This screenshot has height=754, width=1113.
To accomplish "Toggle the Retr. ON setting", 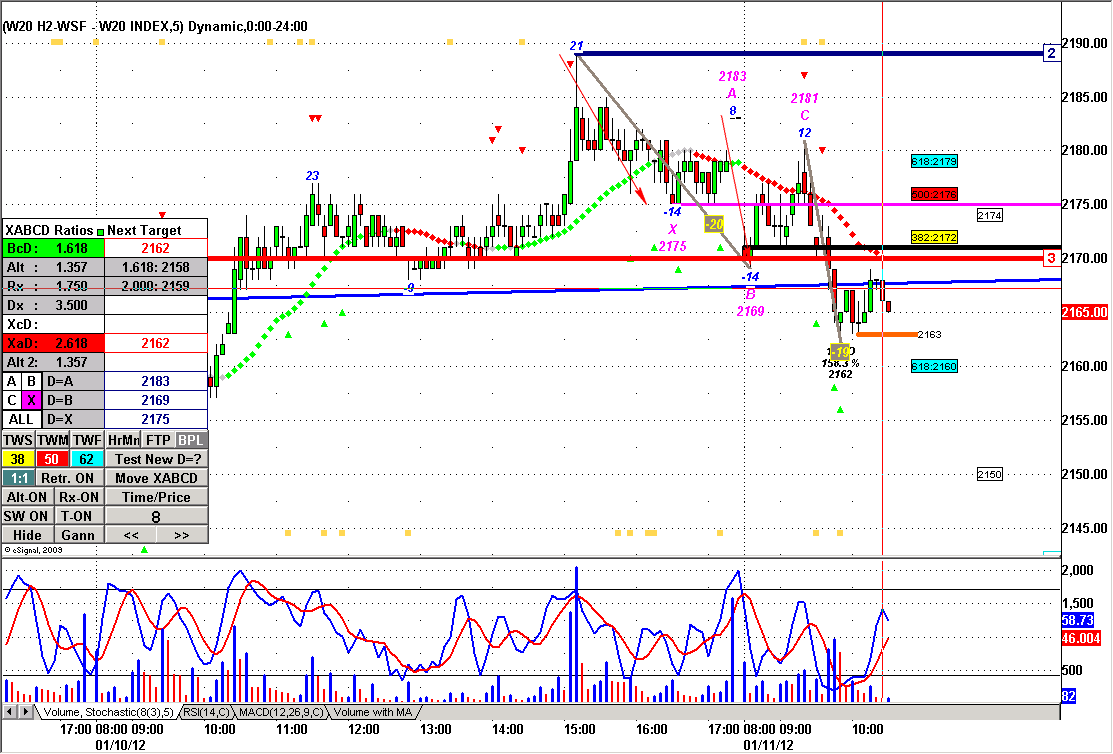I will (x=67, y=478).
